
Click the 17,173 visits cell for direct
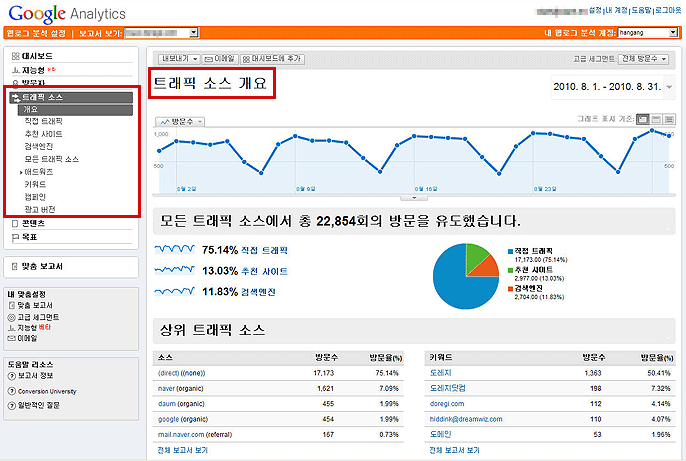point(324,373)
